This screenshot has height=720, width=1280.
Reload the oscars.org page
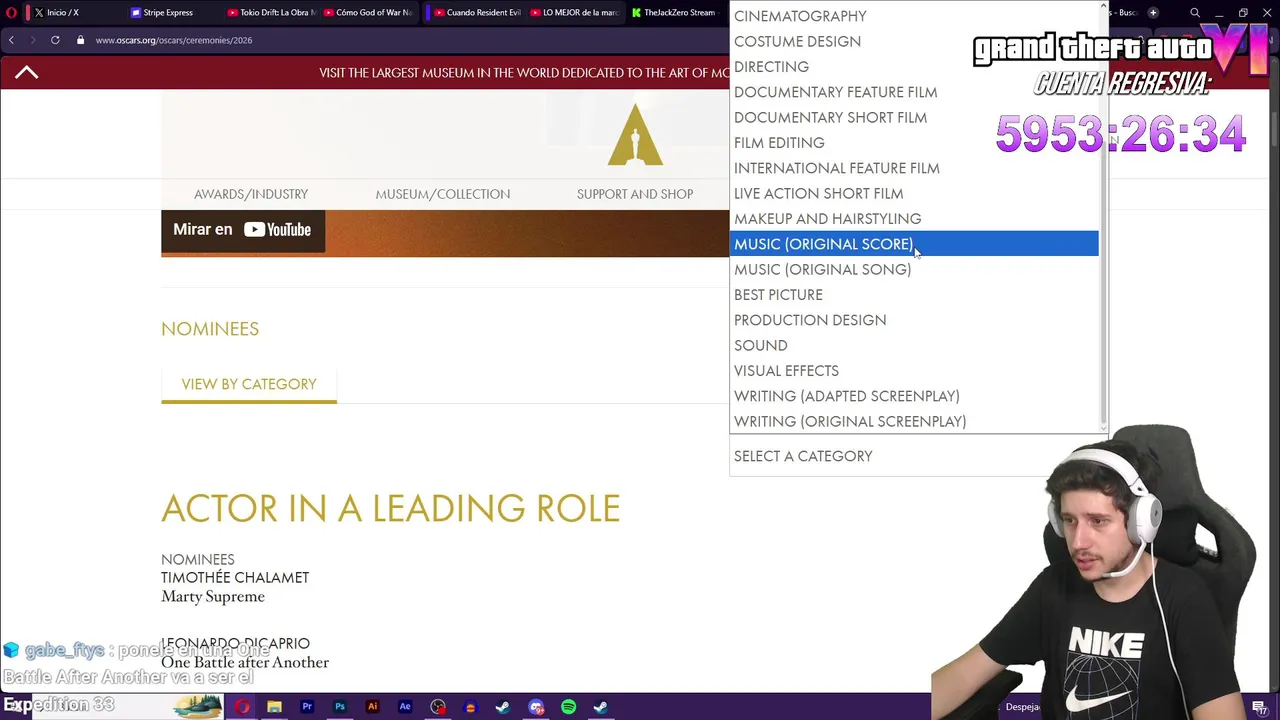click(55, 40)
